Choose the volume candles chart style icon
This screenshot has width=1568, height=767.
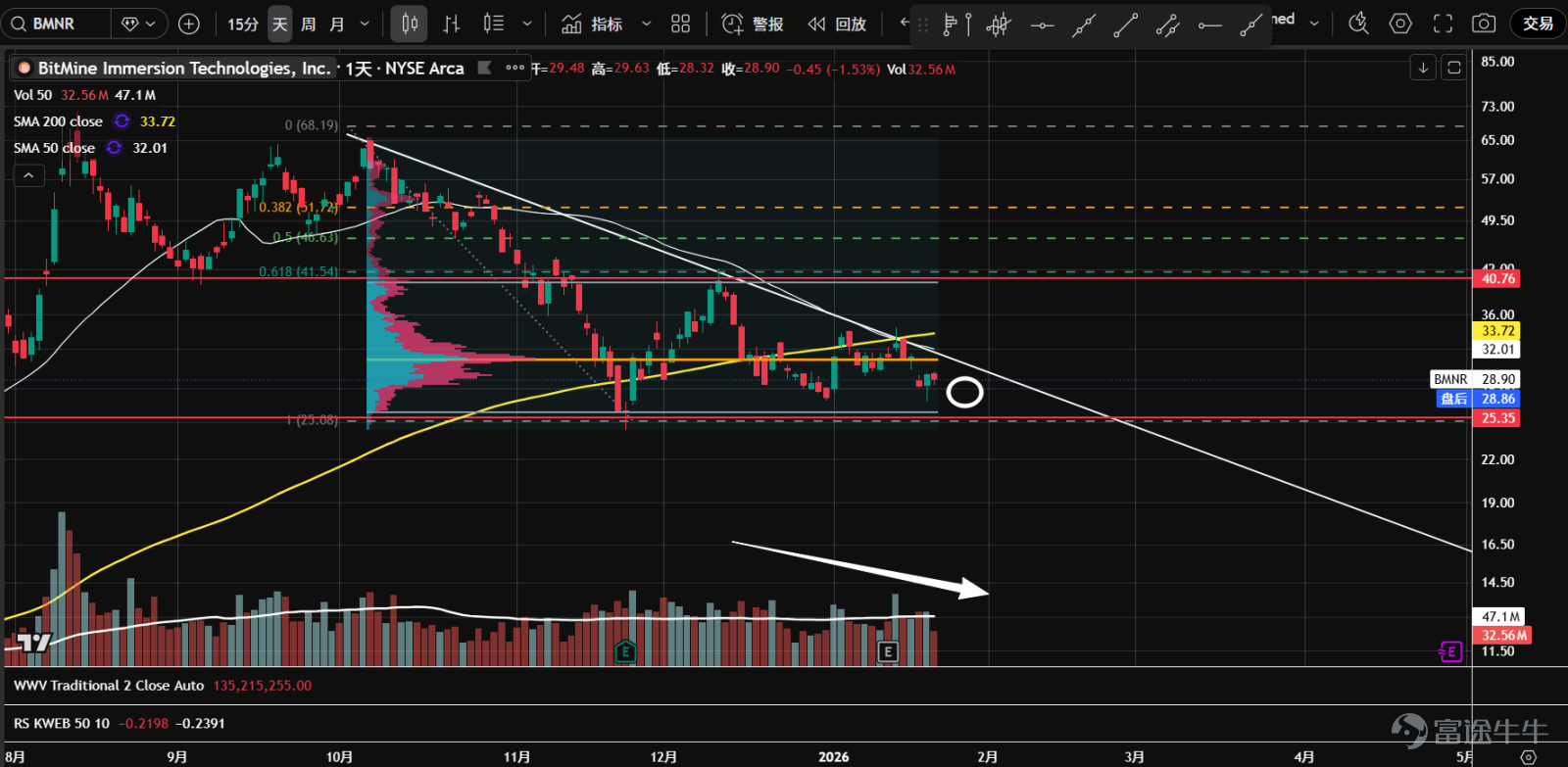(x=493, y=24)
